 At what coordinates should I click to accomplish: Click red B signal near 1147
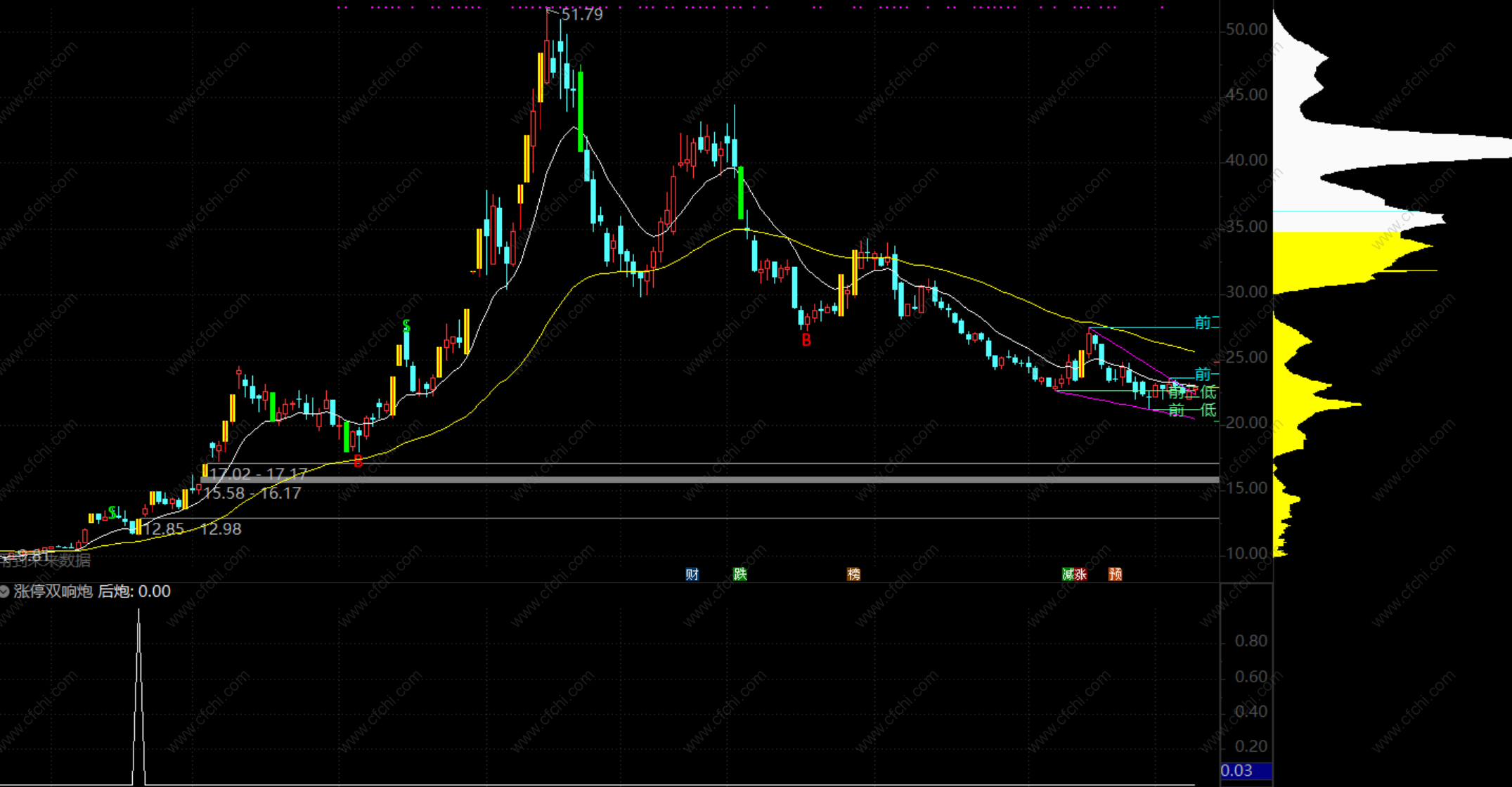tap(806, 340)
